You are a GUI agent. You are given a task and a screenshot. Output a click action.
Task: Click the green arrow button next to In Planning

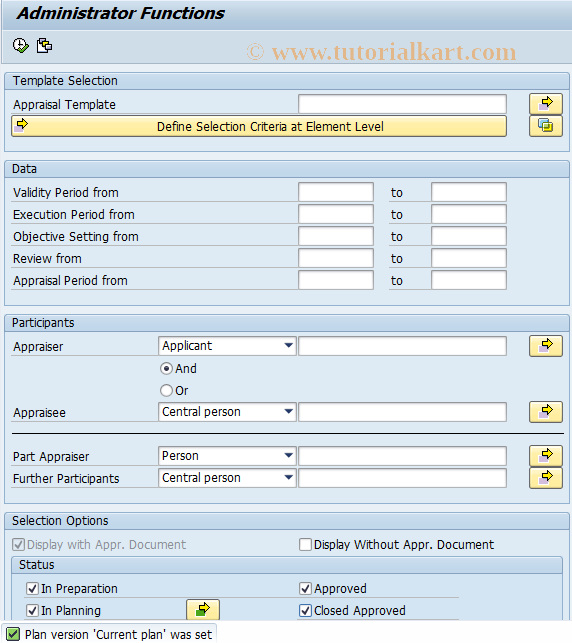point(203,610)
